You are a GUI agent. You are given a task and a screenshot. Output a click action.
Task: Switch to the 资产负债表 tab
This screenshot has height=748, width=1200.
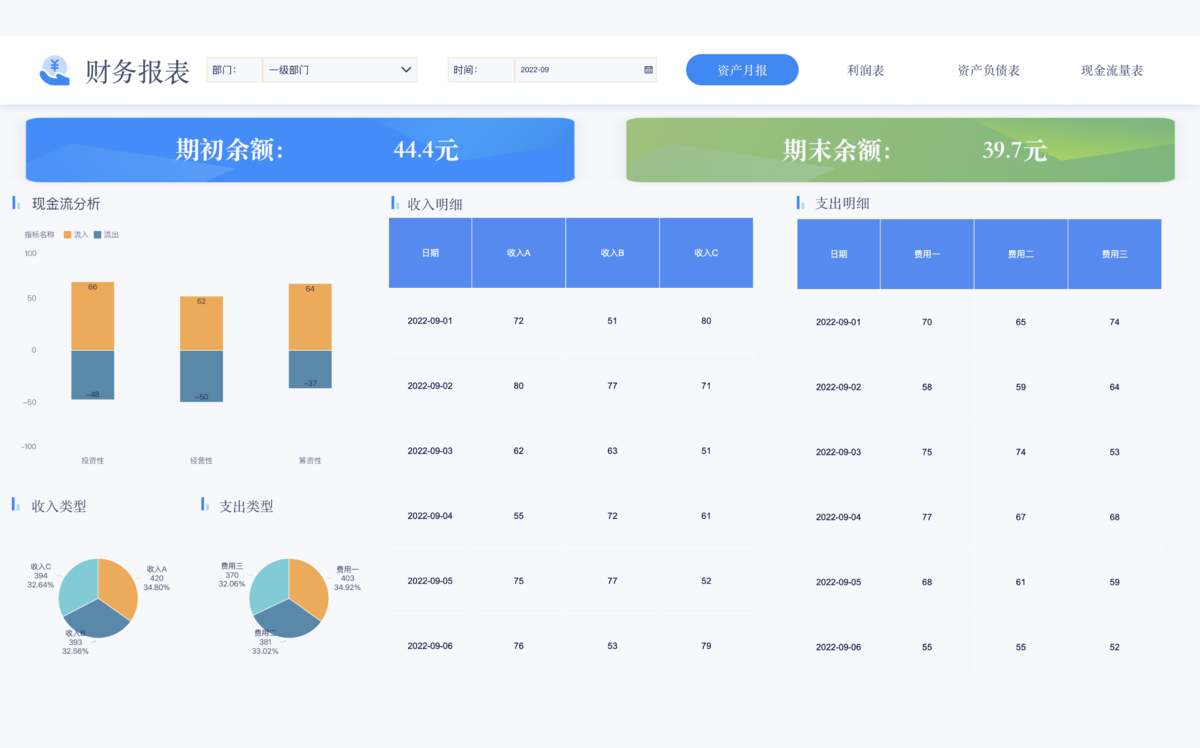coord(988,70)
